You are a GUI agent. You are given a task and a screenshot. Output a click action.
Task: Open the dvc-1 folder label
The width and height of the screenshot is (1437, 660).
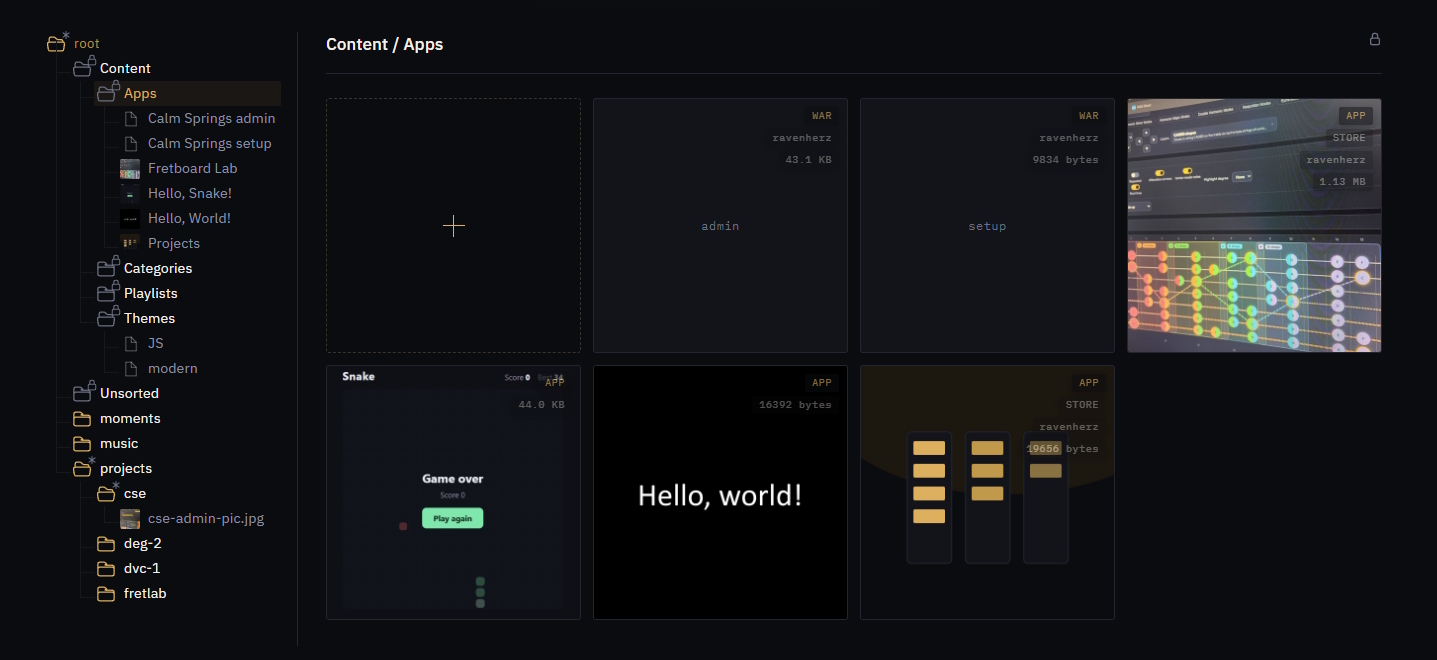pos(142,568)
